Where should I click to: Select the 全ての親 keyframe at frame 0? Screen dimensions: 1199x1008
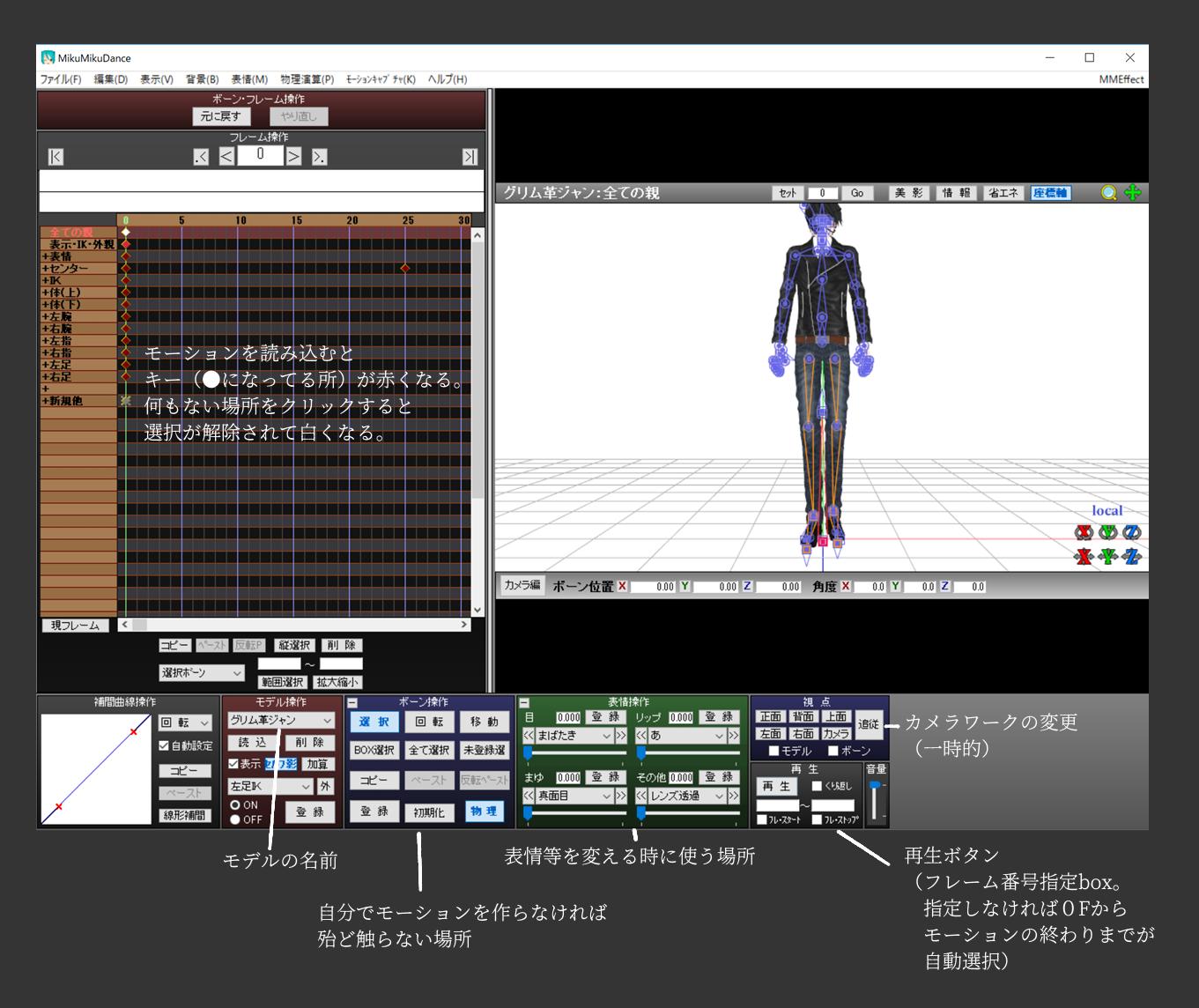point(126,233)
